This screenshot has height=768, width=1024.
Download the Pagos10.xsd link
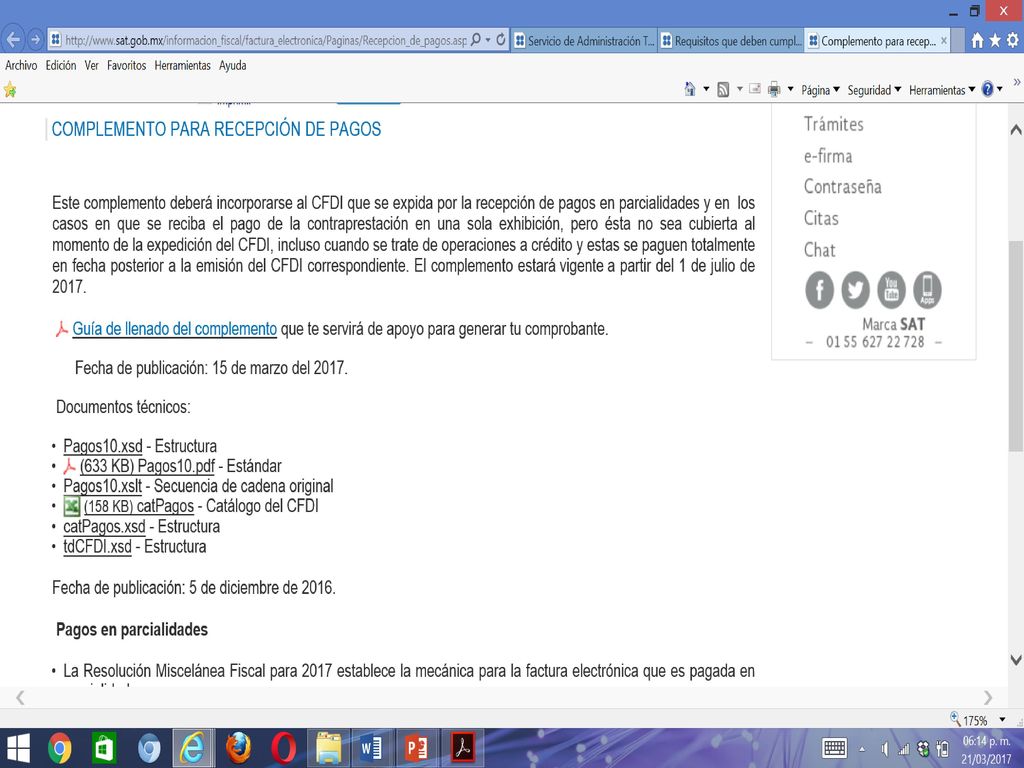click(x=103, y=446)
